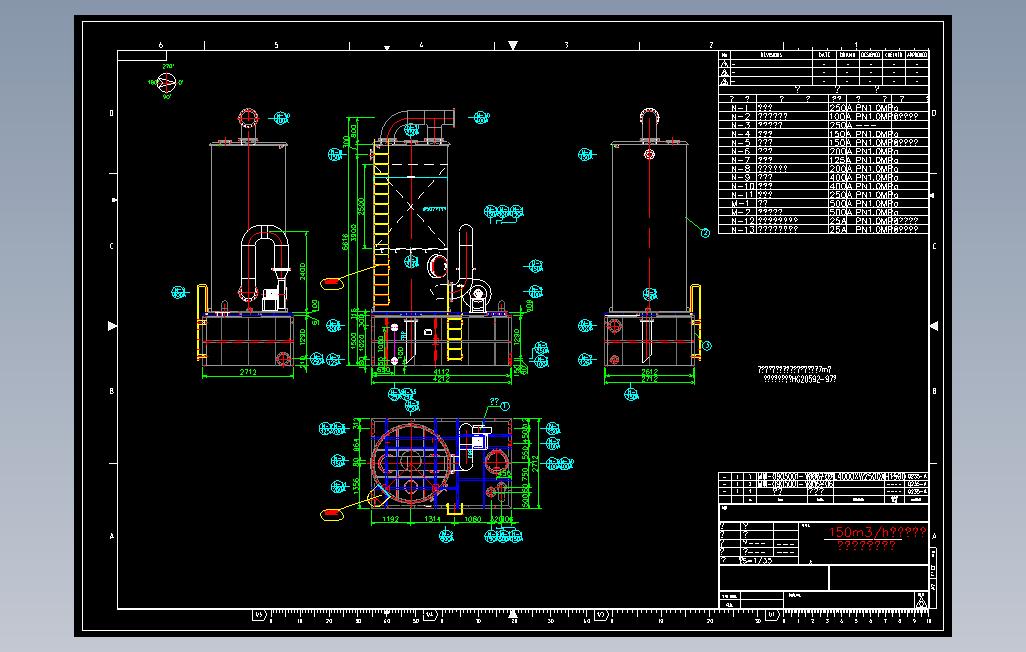Image resolution: width=1026 pixels, height=652 pixels.
Task: Click the centrifugal fan in the front elevation
Action: [477, 296]
